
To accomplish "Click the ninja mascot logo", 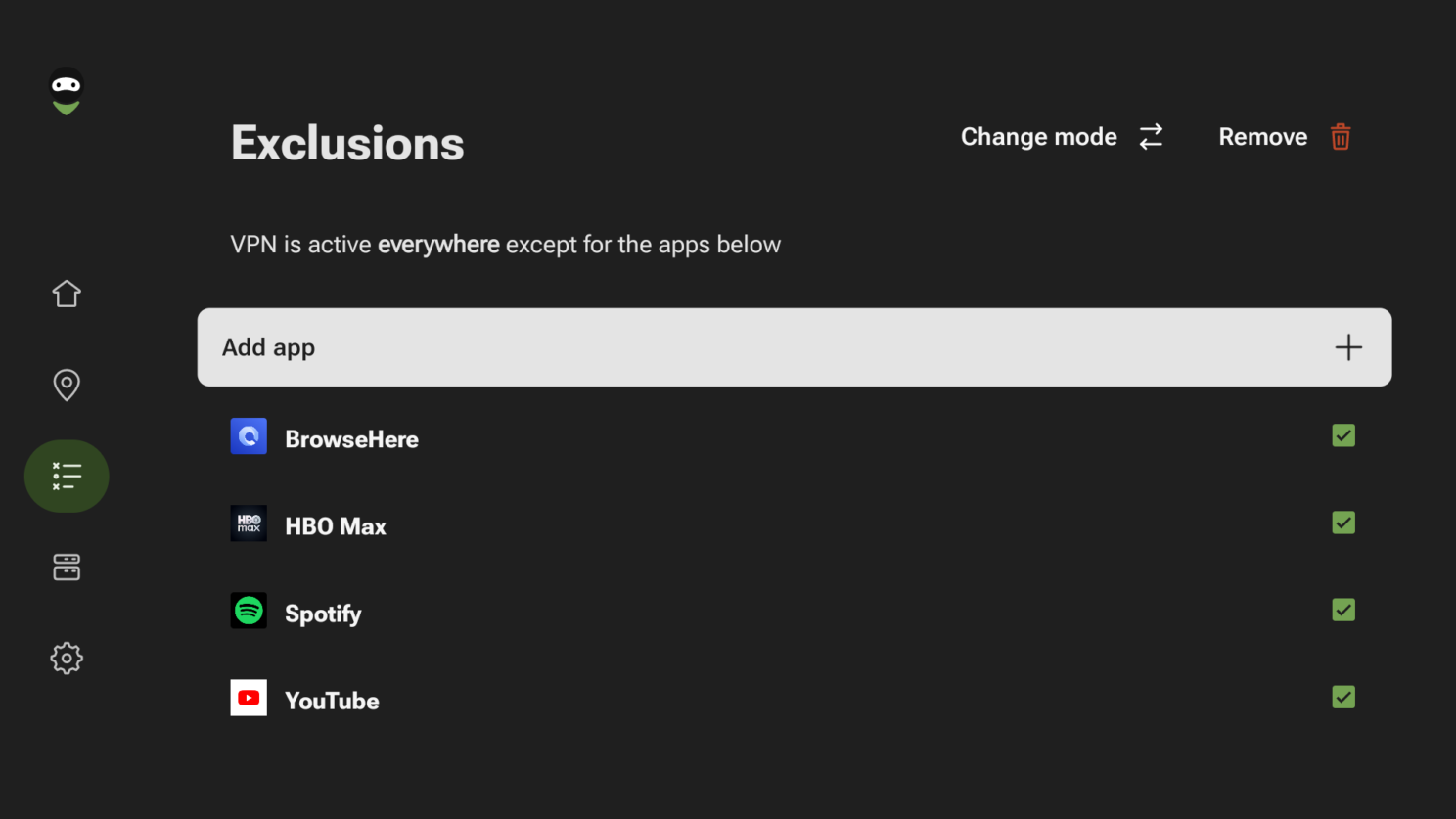I will pyautogui.click(x=67, y=92).
